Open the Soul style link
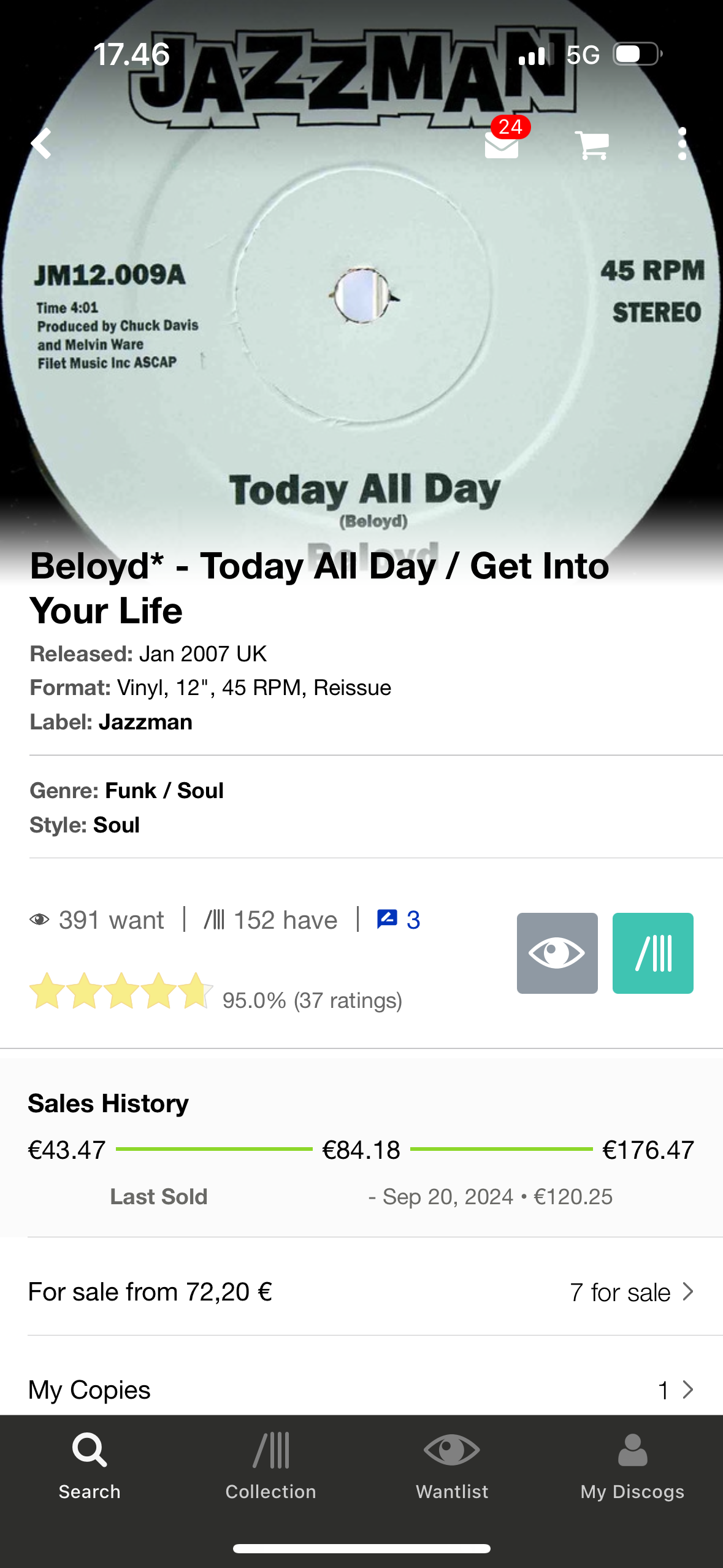Screen dimensions: 723x1568 pos(117,825)
